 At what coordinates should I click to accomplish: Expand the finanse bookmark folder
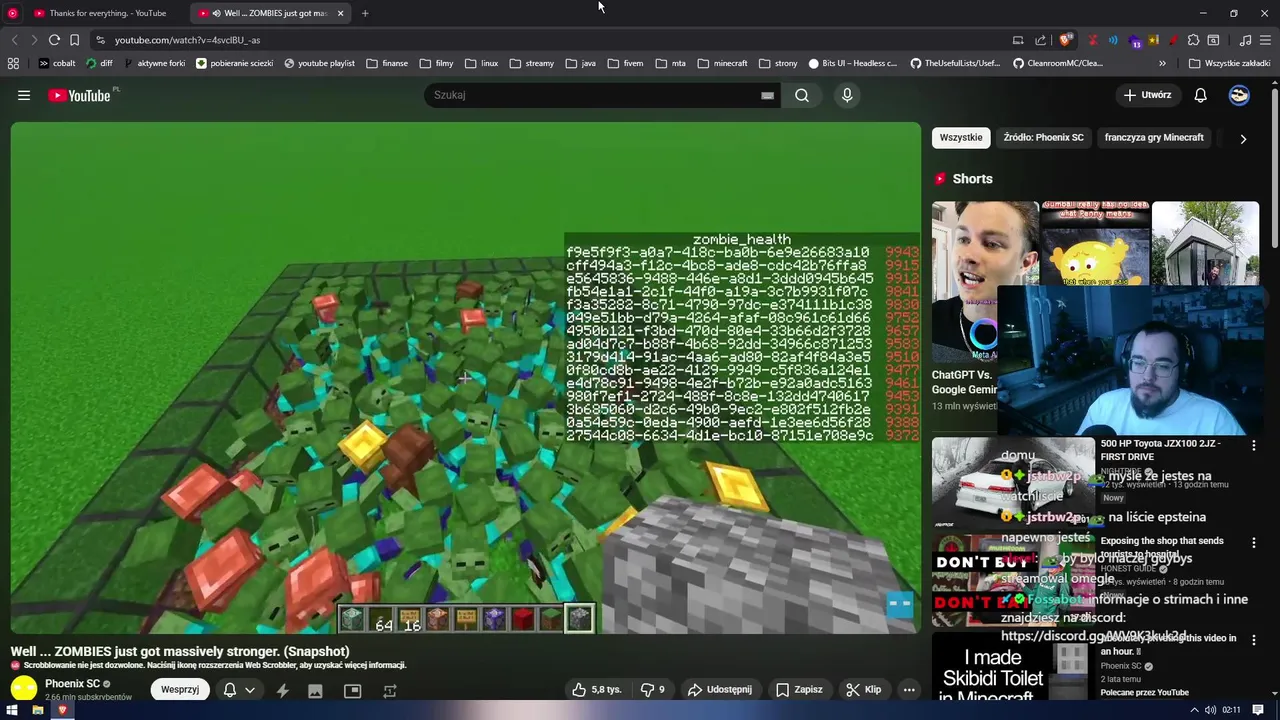pos(387,63)
